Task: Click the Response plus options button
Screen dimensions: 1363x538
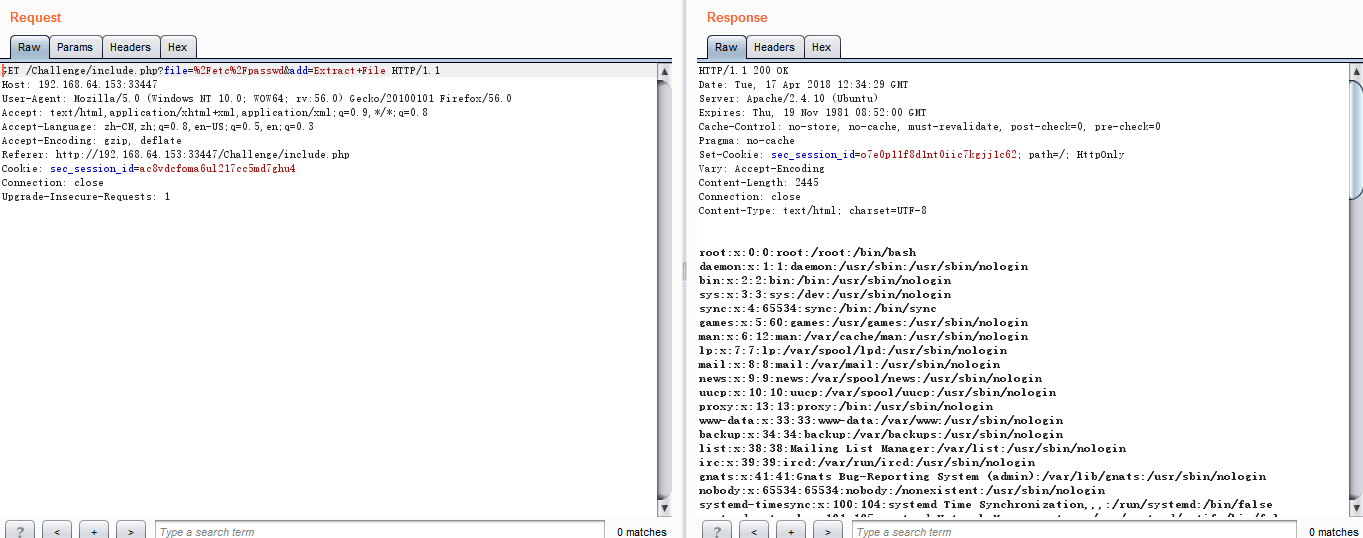Action: coord(791,531)
